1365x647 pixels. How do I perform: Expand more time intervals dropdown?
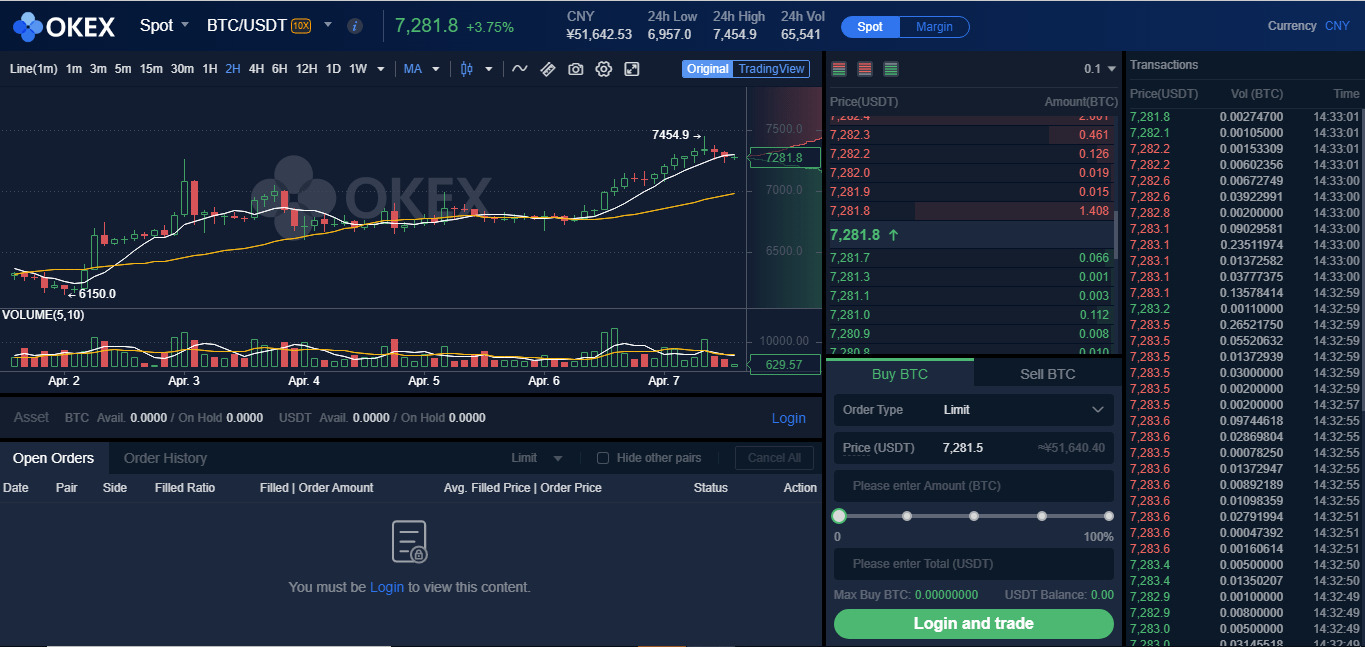(x=381, y=69)
